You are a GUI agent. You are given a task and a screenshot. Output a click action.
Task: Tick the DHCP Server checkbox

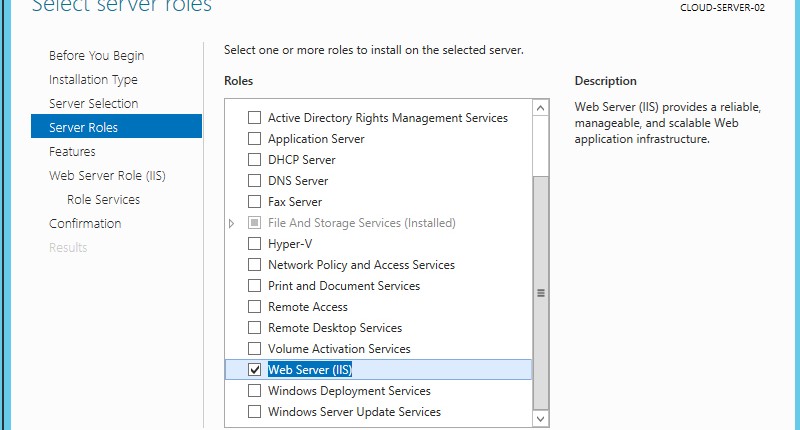click(254, 160)
